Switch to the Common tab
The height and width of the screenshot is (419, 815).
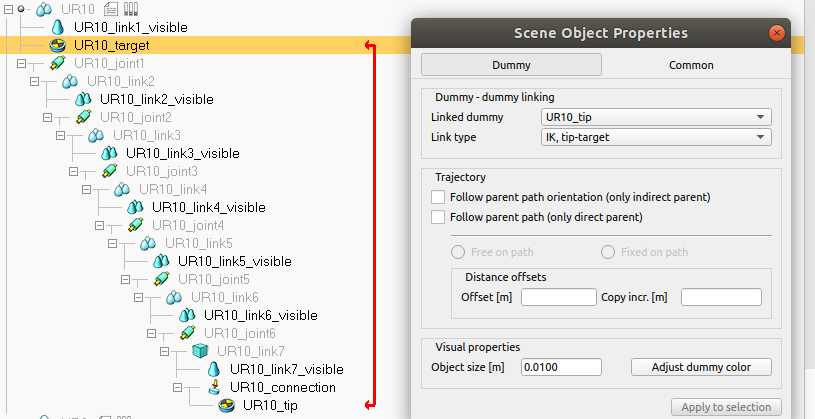point(691,65)
